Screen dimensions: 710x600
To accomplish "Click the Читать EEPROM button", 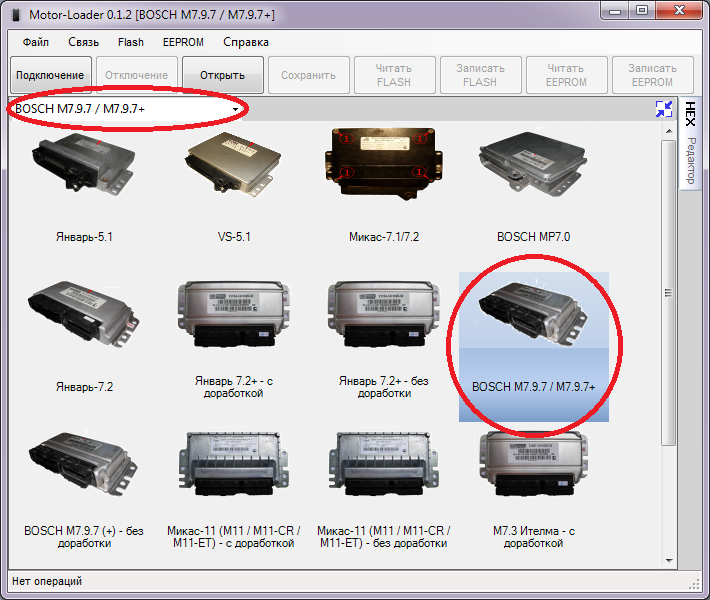I will pyautogui.click(x=566, y=75).
